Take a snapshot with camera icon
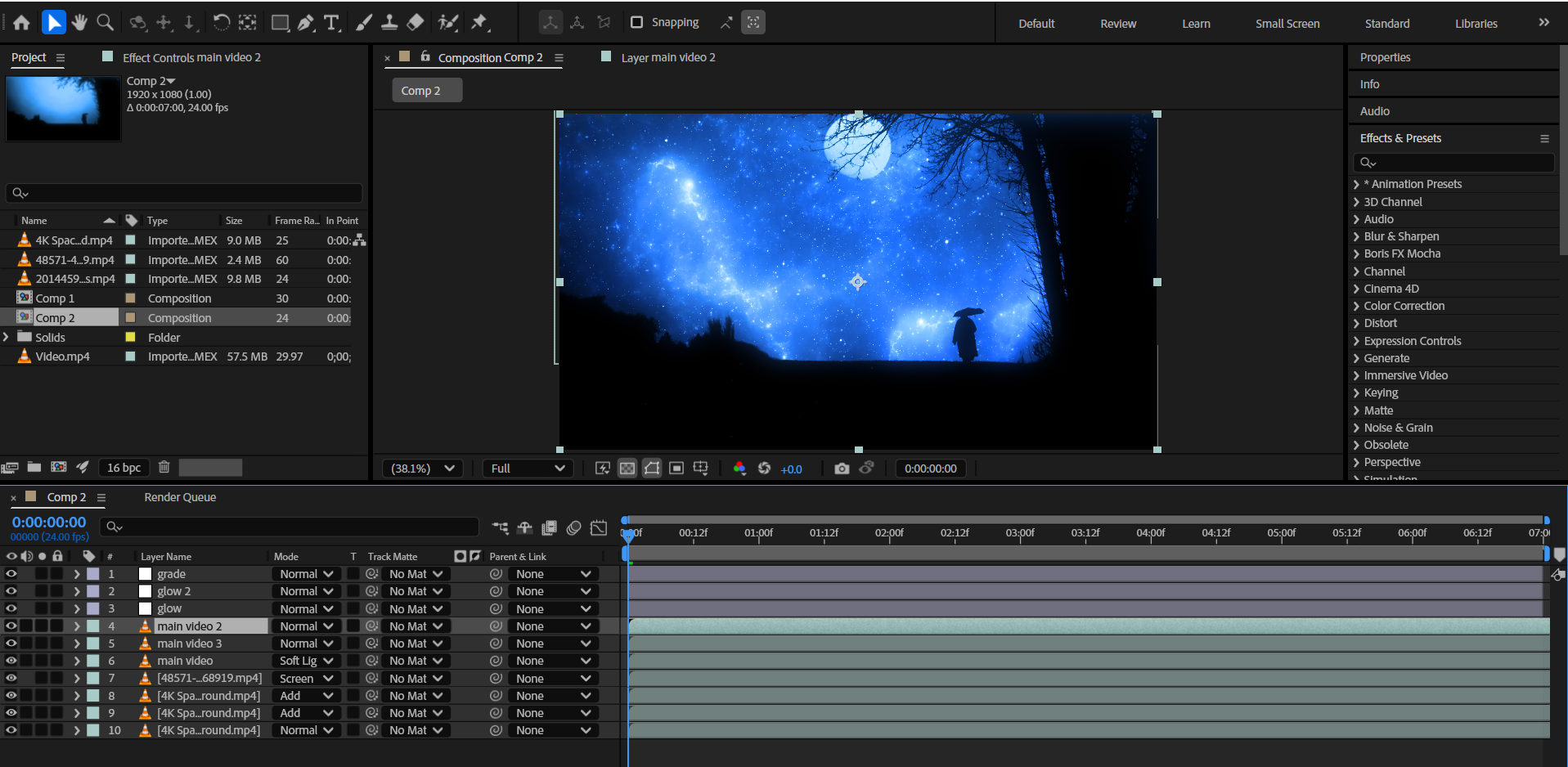 (x=841, y=469)
